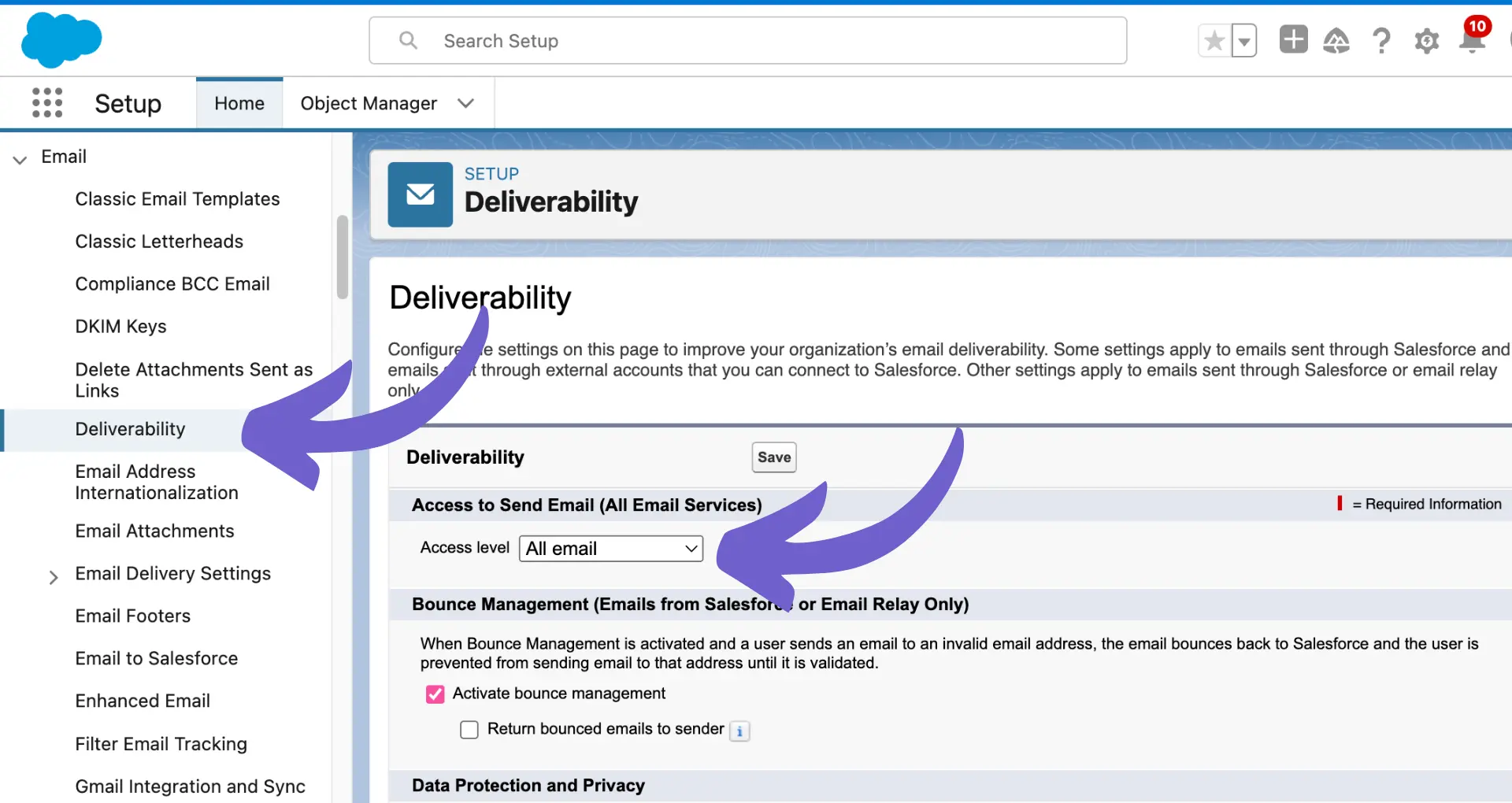
Task: Open the notifications bell
Action: [1472, 39]
